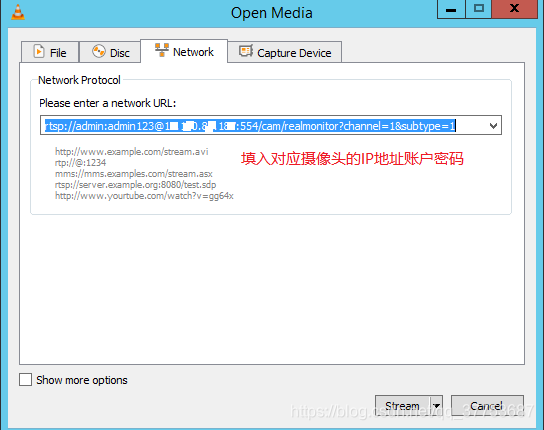Click the VLC cone icon in title bar

(18, 12)
